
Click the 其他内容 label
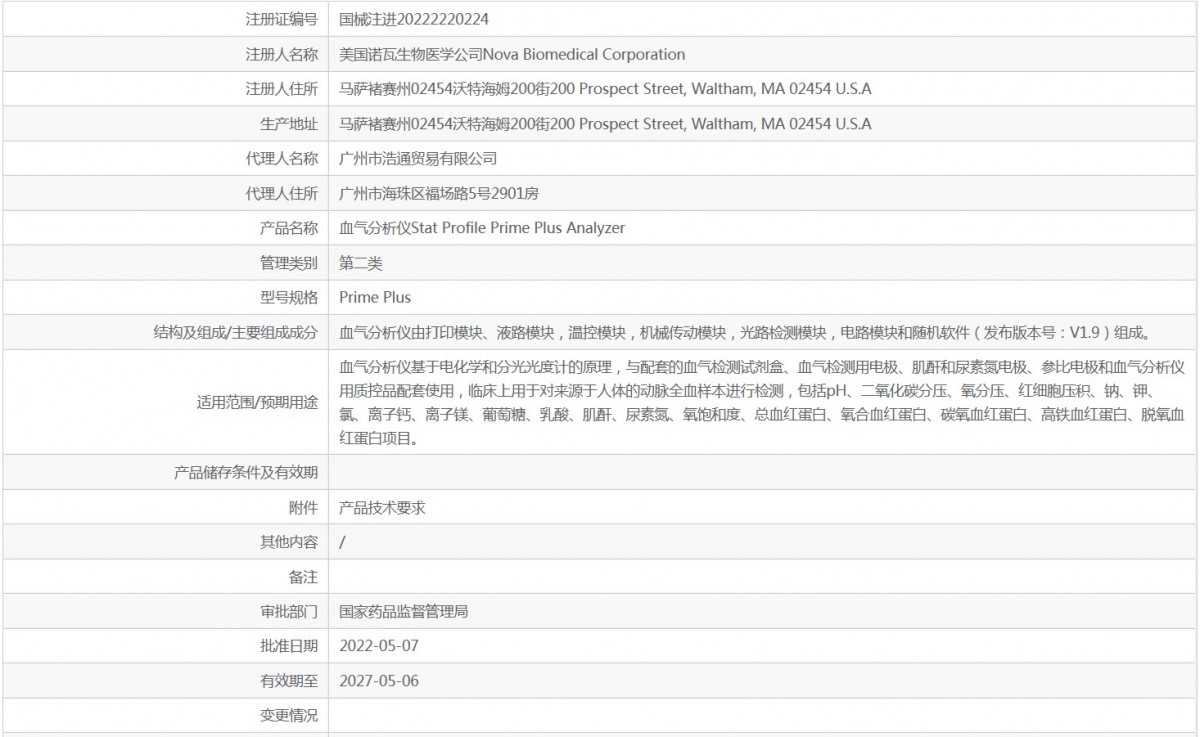click(288, 541)
